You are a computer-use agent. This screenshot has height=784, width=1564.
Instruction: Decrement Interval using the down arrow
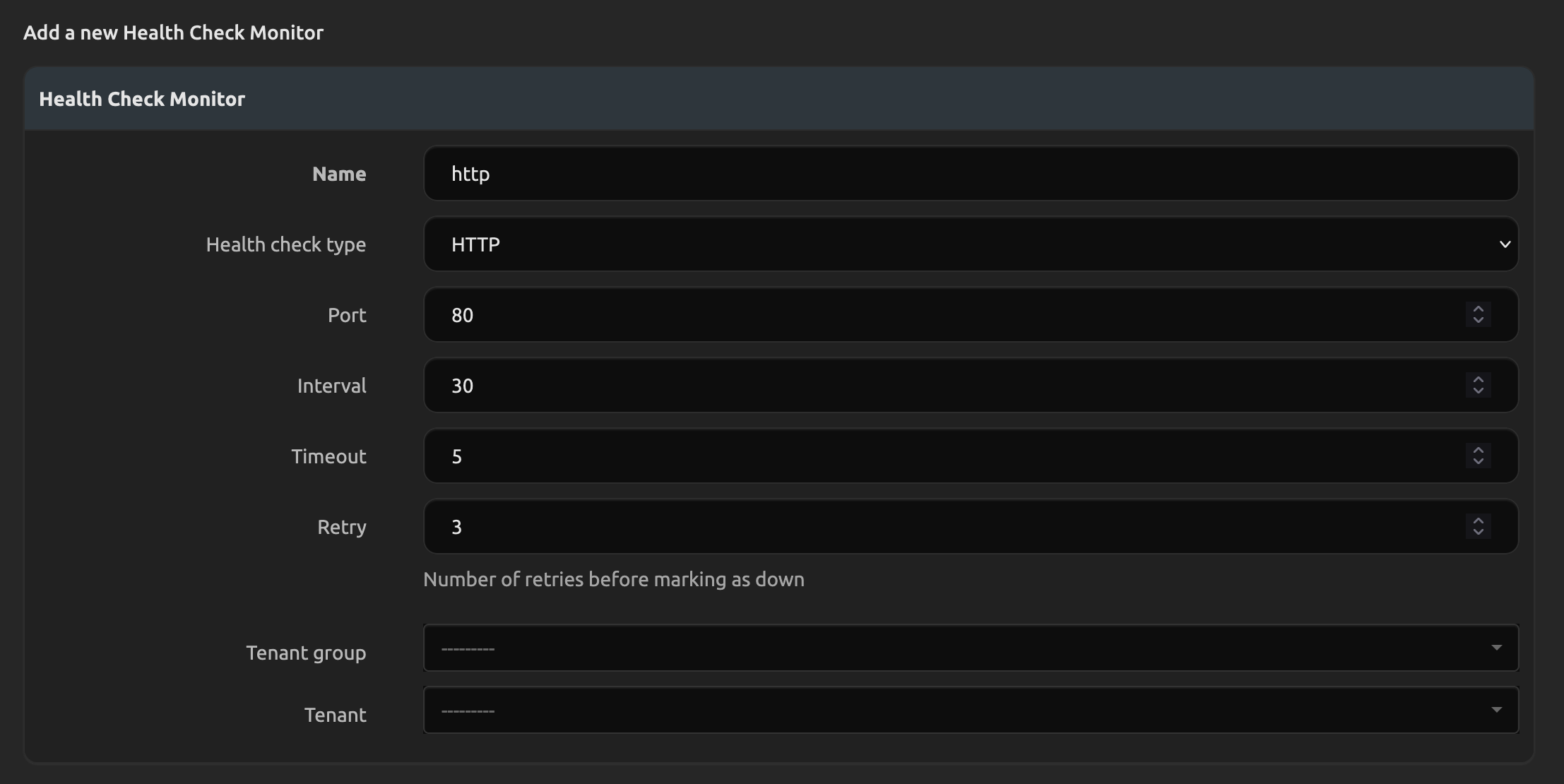[1478, 391]
